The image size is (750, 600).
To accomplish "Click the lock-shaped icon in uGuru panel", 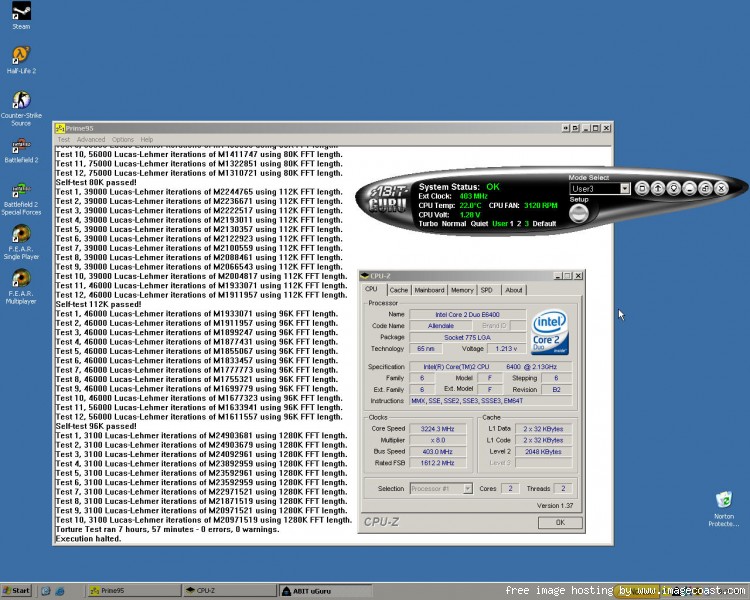I will point(705,189).
